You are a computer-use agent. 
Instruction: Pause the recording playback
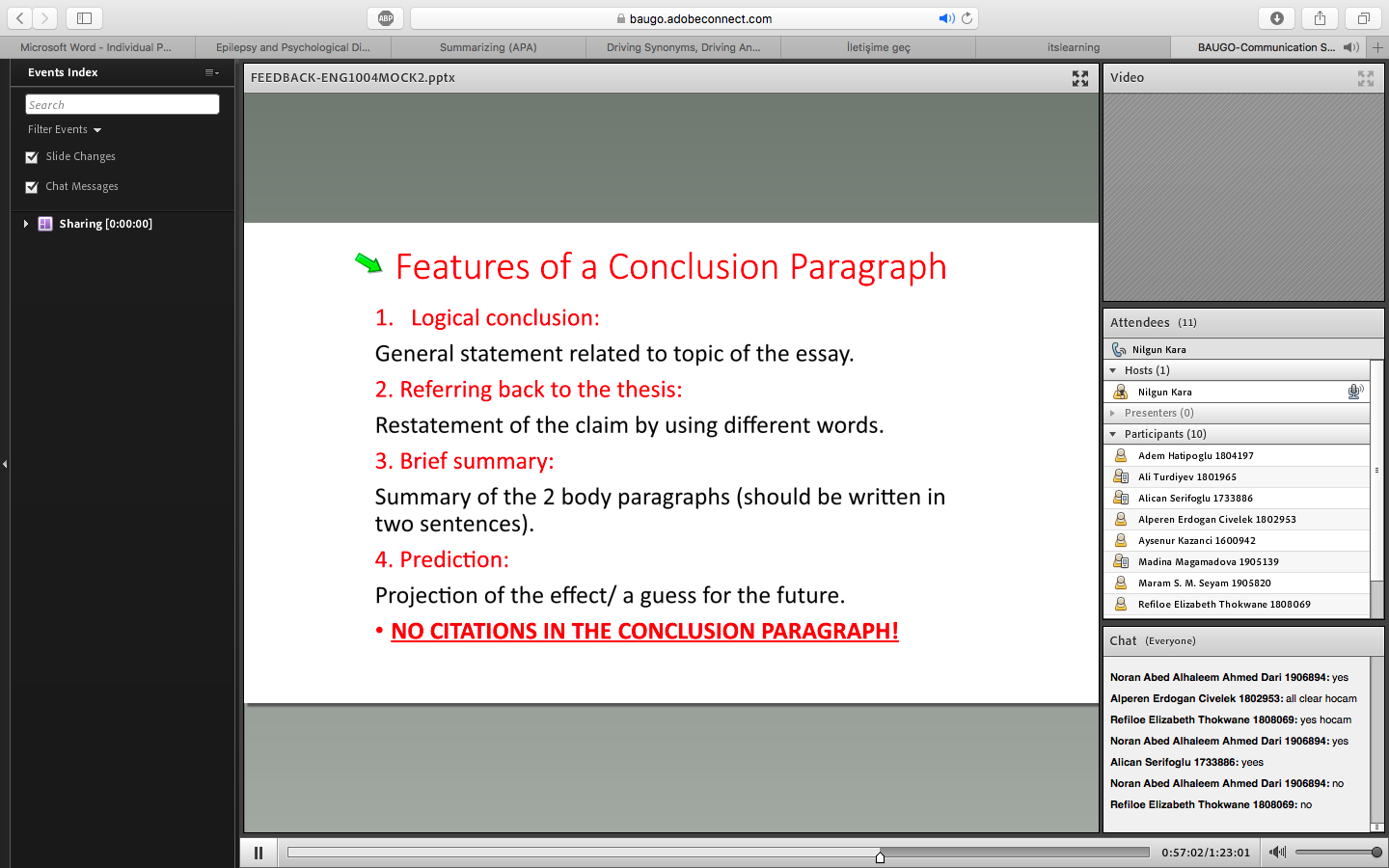point(259,853)
